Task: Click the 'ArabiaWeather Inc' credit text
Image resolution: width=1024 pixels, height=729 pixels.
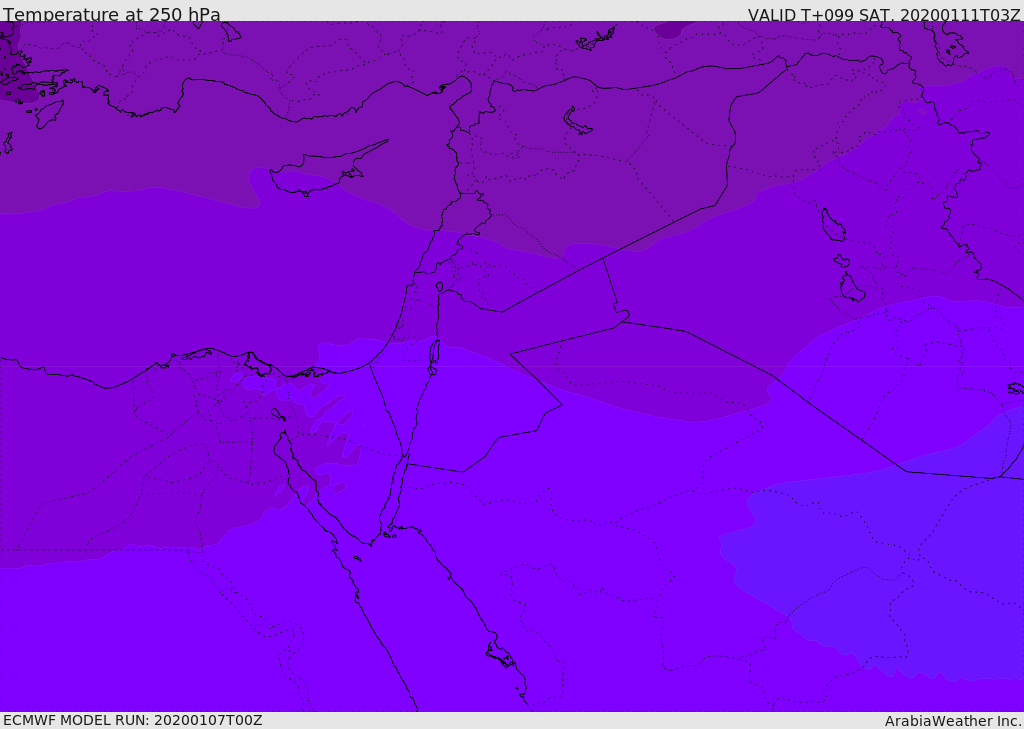Action: [953, 721]
